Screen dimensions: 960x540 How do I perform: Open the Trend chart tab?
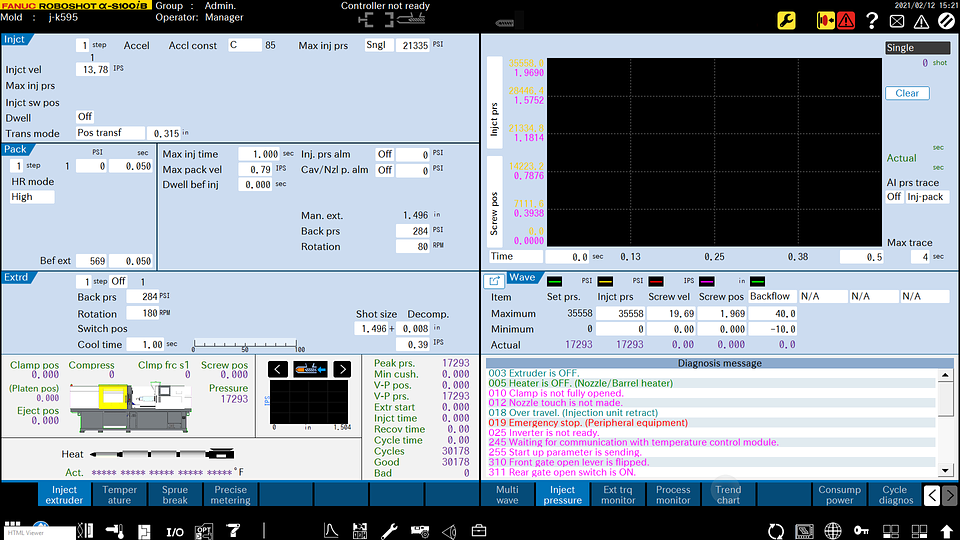[728, 495]
